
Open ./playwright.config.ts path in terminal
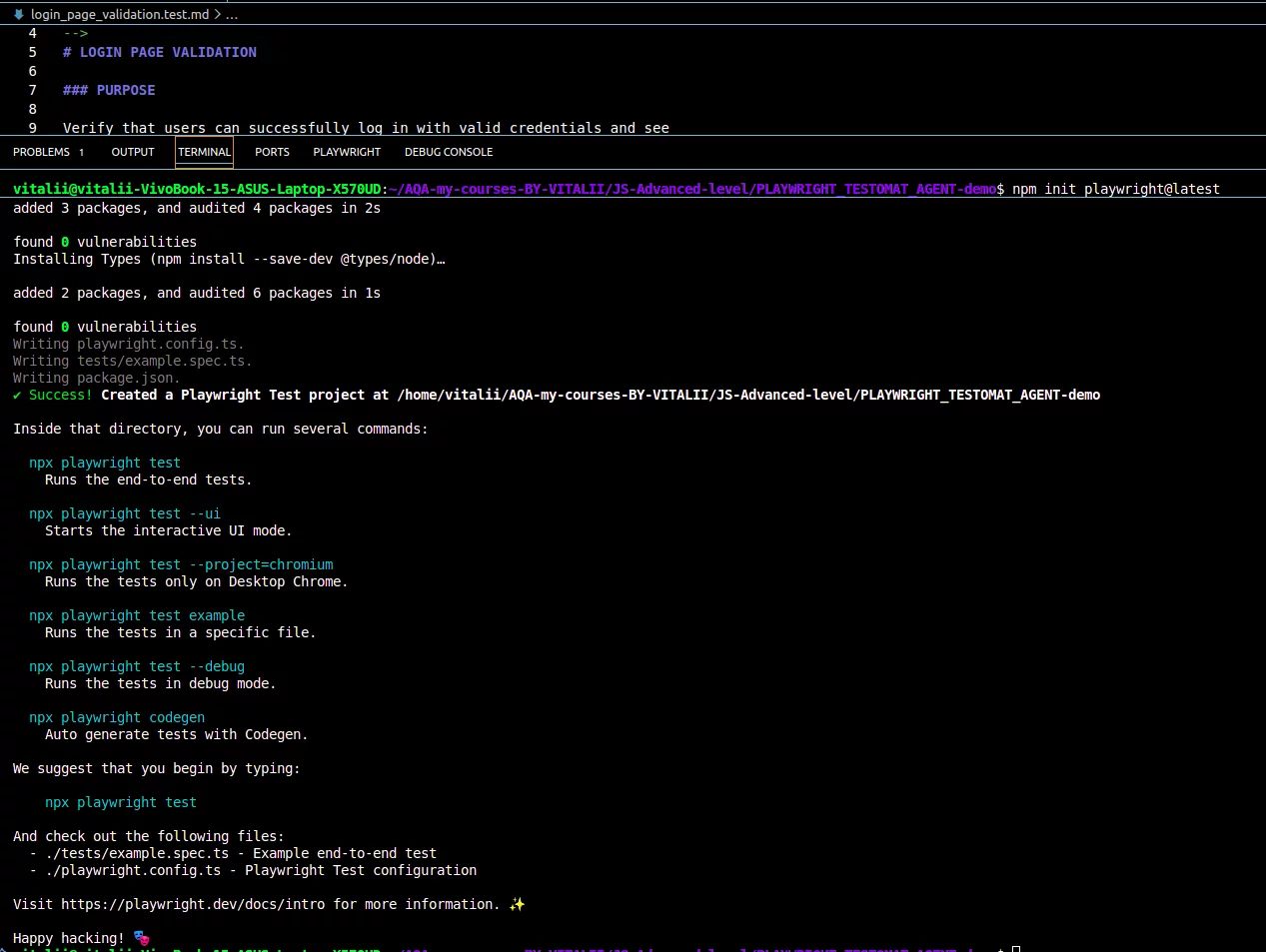pos(133,870)
